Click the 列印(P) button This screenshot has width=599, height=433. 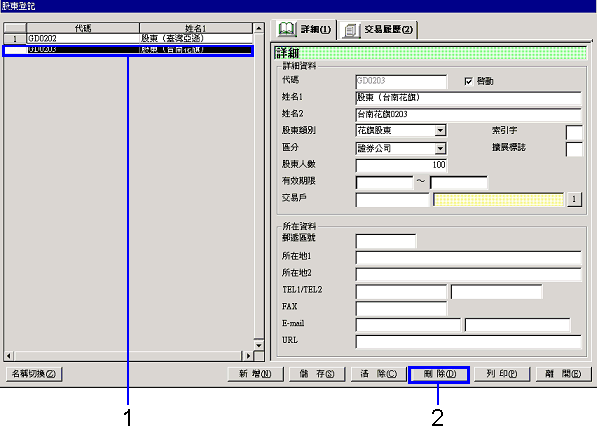click(x=502, y=374)
